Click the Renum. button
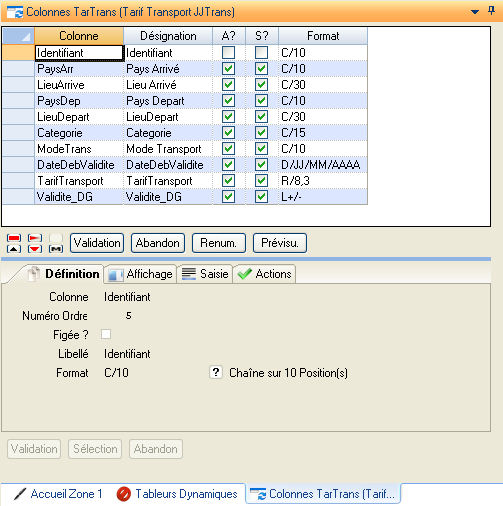 (x=219, y=243)
